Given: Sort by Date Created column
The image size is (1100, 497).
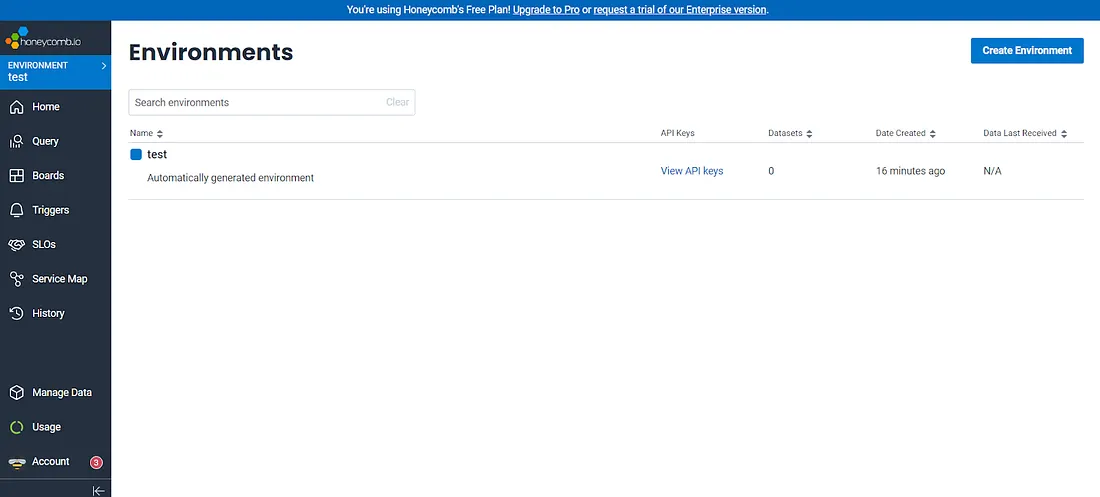Looking at the screenshot, I should click(x=906, y=133).
